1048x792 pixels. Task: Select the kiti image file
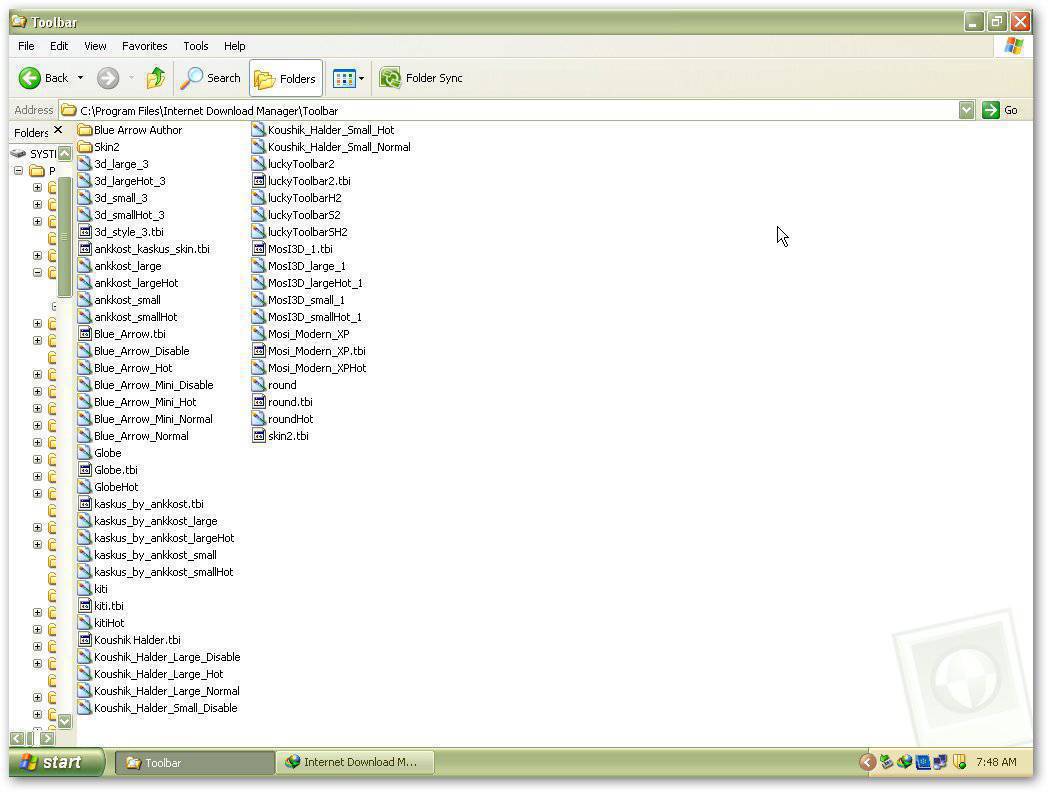[x=92, y=589]
